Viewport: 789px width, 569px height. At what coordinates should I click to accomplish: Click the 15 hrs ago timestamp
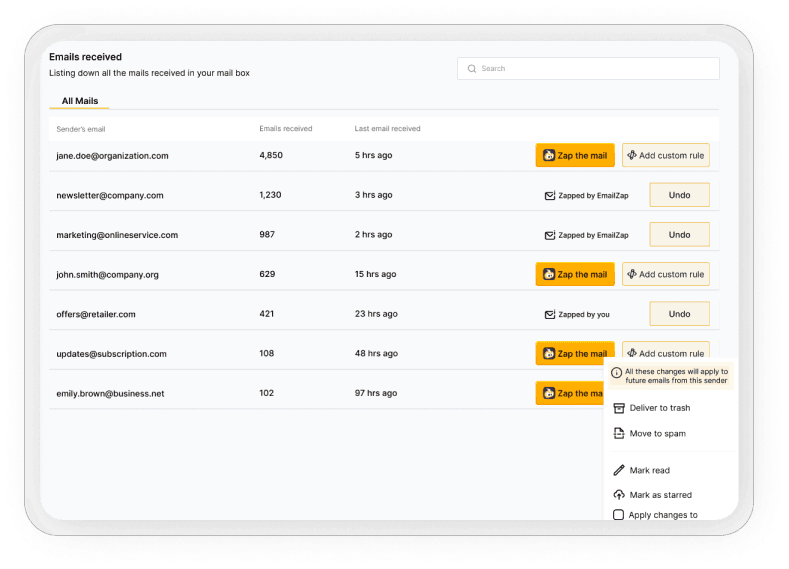point(375,274)
